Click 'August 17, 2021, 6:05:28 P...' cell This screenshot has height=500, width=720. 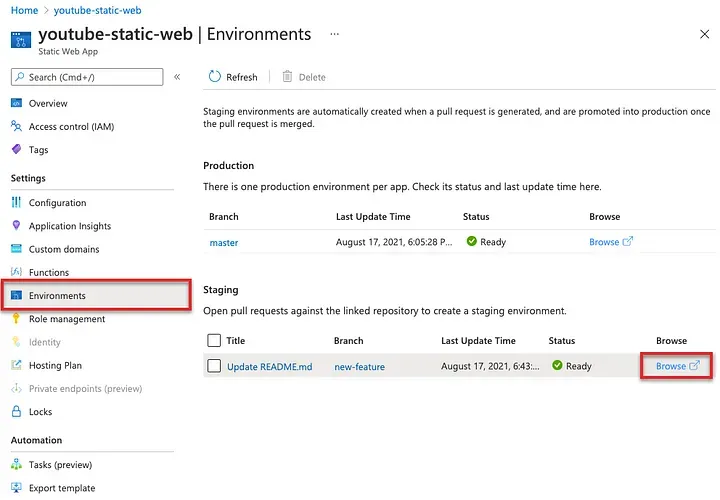[x=394, y=242]
